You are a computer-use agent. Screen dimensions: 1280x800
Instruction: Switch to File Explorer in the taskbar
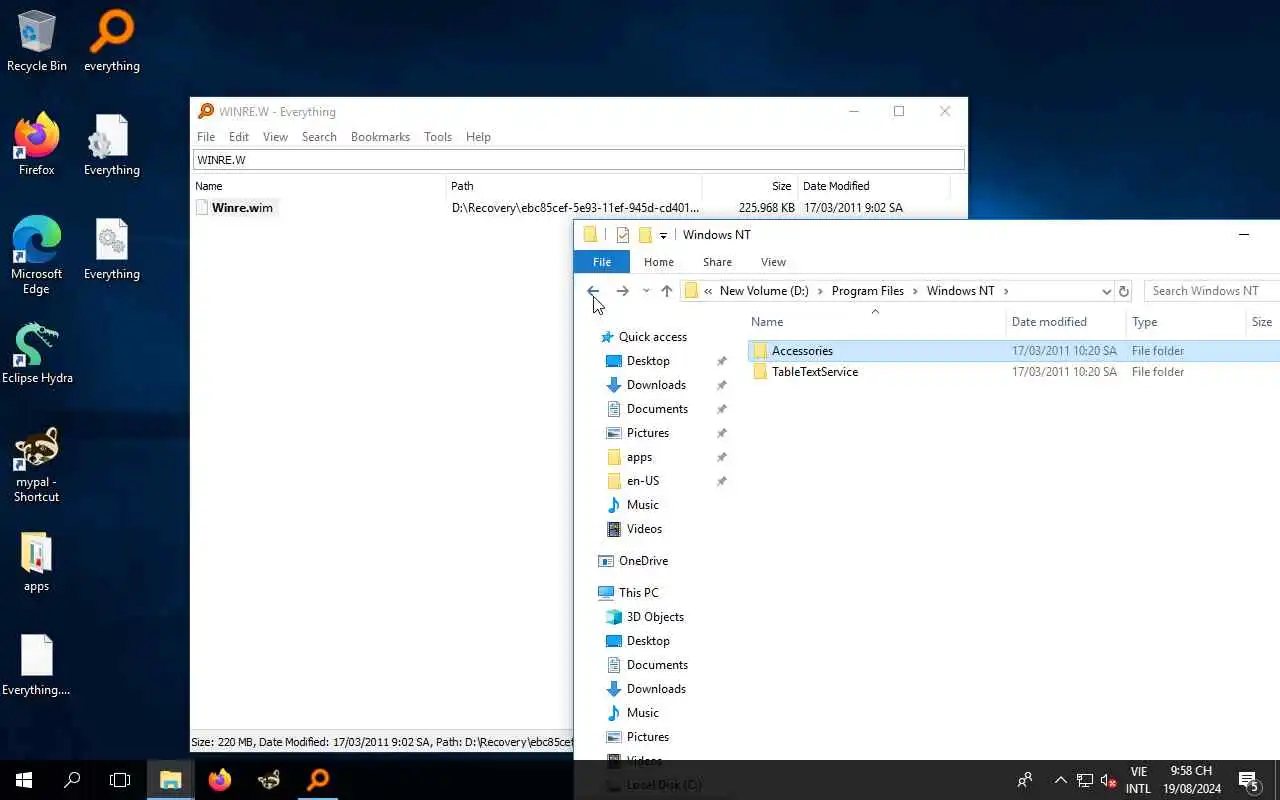[x=170, y=780]
